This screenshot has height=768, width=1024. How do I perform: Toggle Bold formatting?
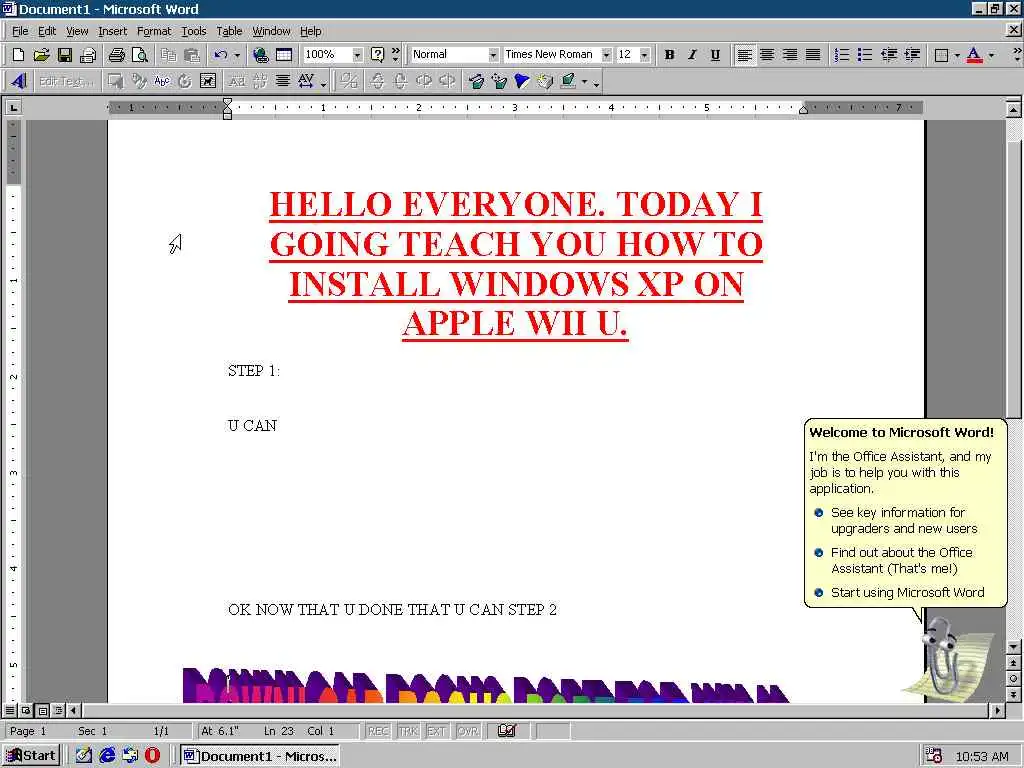coord(669,55)
